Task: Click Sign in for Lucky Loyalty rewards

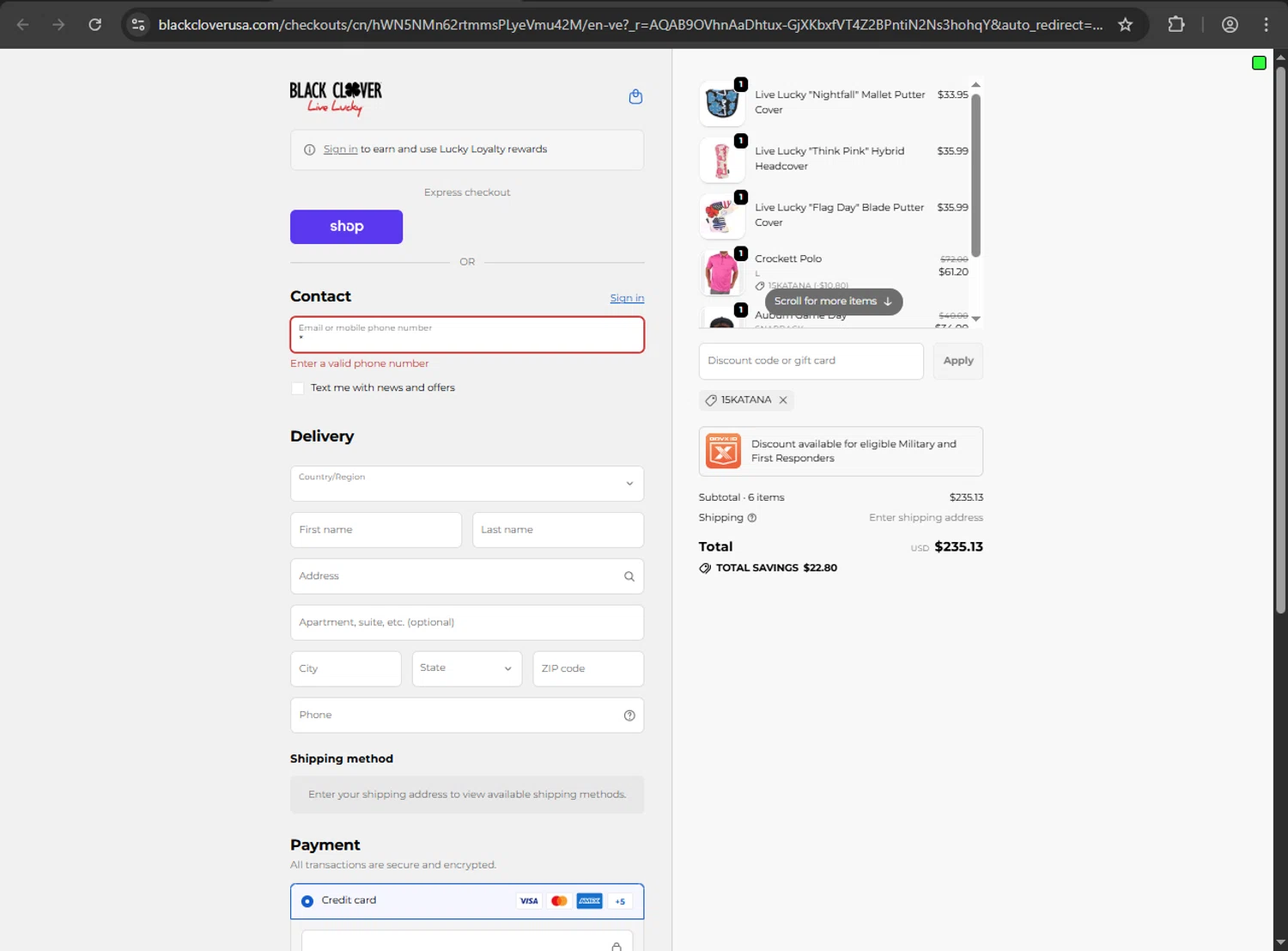Action: [340, 149]
